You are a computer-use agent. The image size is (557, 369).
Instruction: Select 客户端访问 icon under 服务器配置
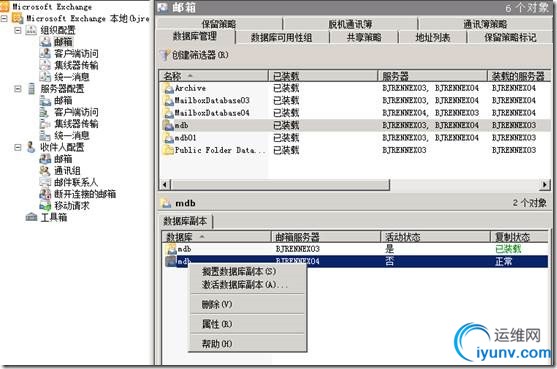tap(45, 112)
